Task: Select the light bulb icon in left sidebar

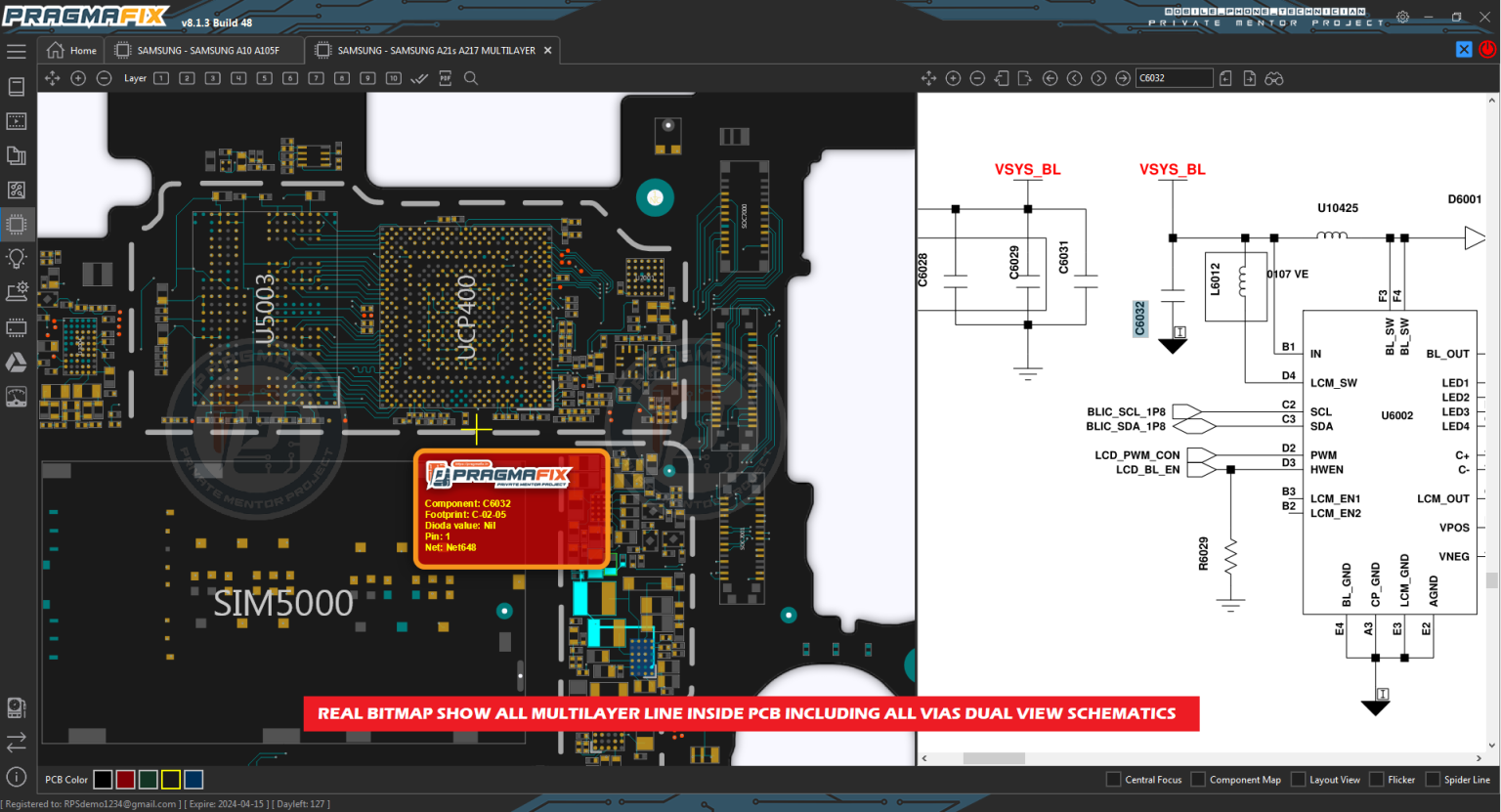Action: point(17,258)
